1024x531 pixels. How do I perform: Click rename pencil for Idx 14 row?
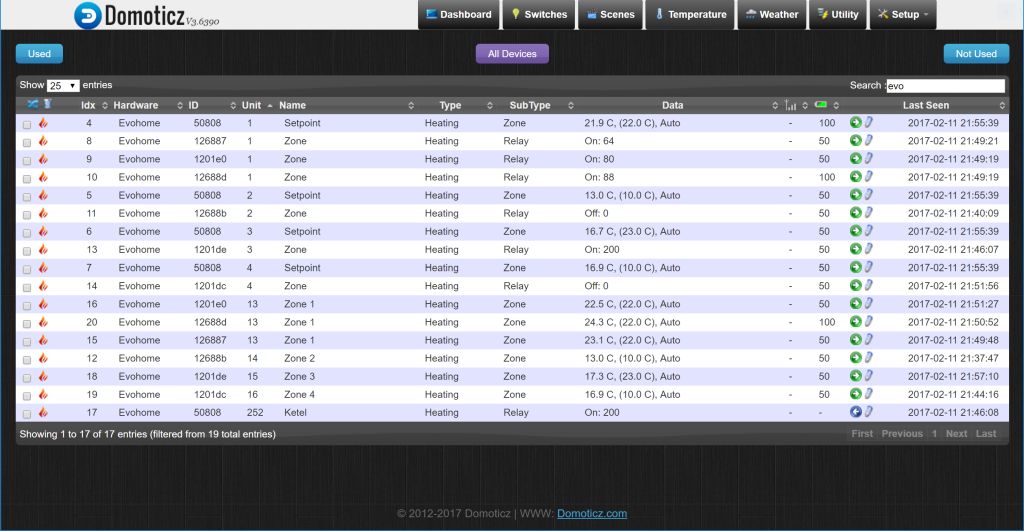point(869,285)
